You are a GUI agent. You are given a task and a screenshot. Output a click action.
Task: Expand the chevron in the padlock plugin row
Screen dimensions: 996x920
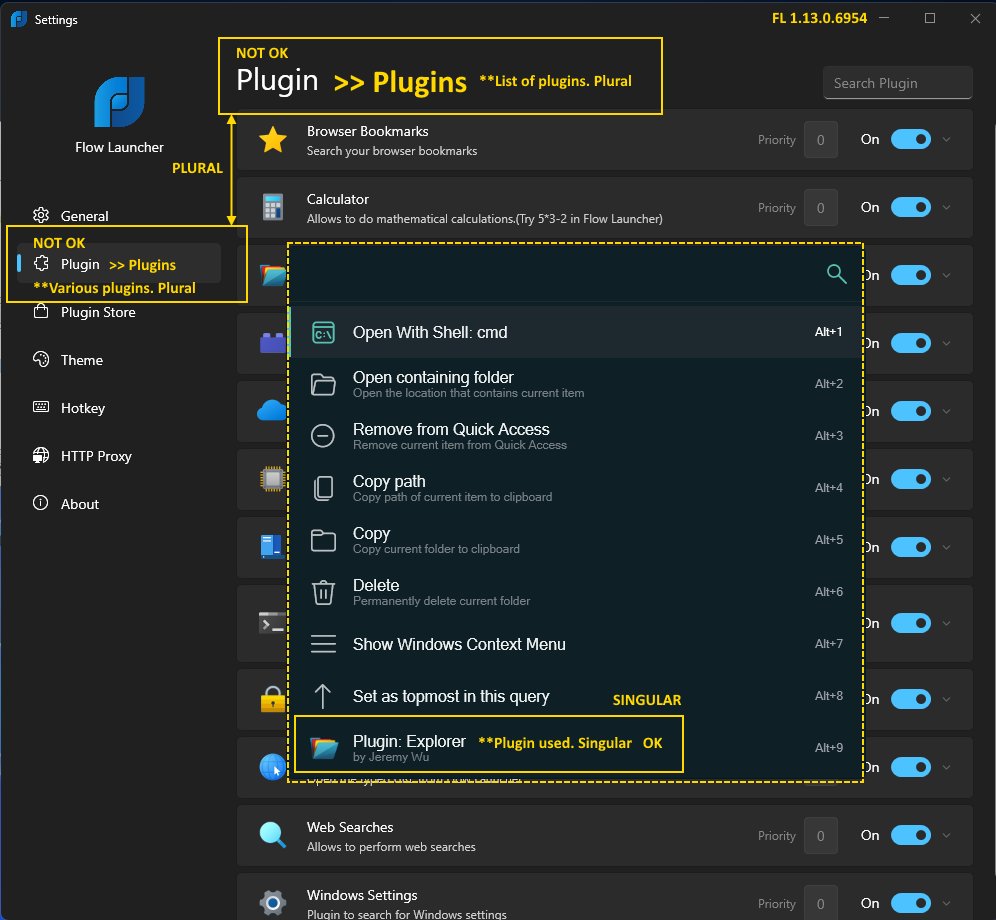[946, 699]
